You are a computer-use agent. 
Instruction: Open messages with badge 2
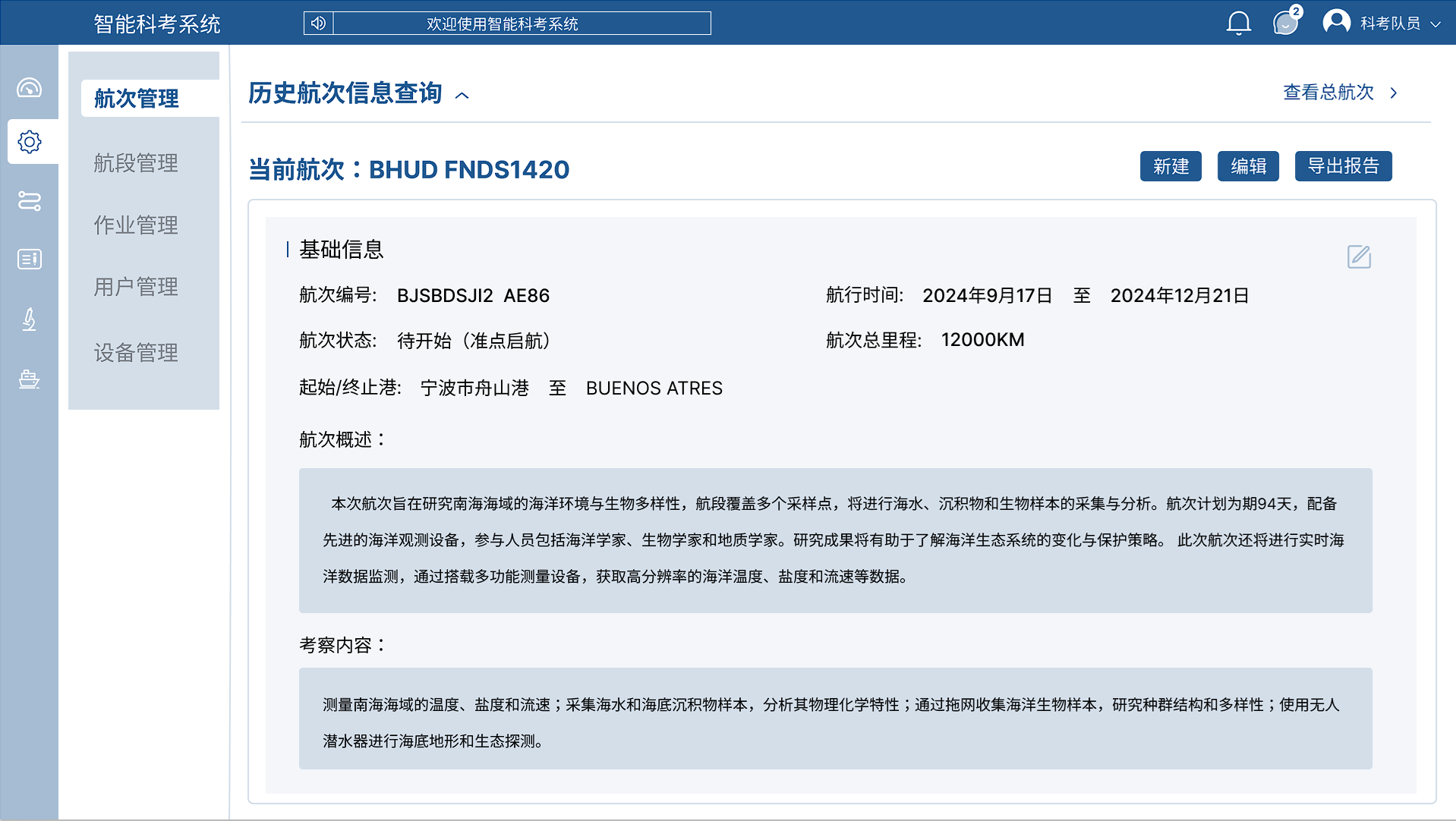click(x=1285, y=24)
